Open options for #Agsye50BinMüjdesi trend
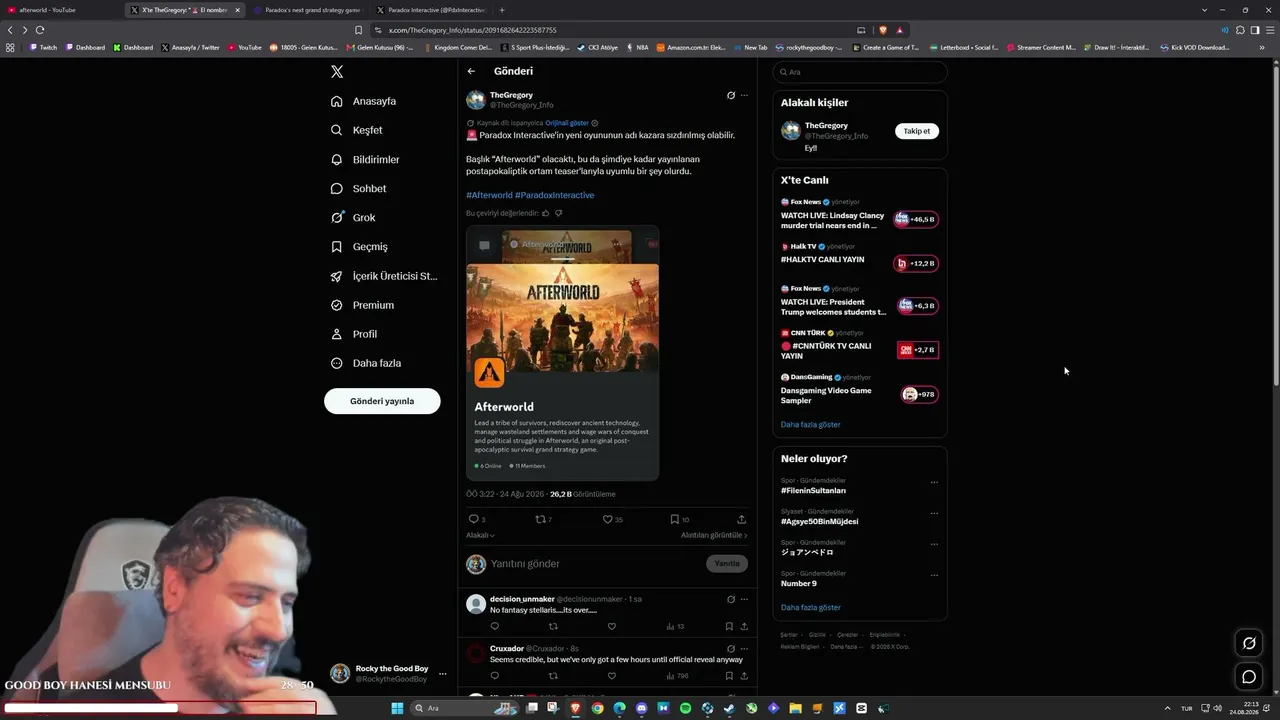The image size is (1280, 720). [x=934, y=513]
